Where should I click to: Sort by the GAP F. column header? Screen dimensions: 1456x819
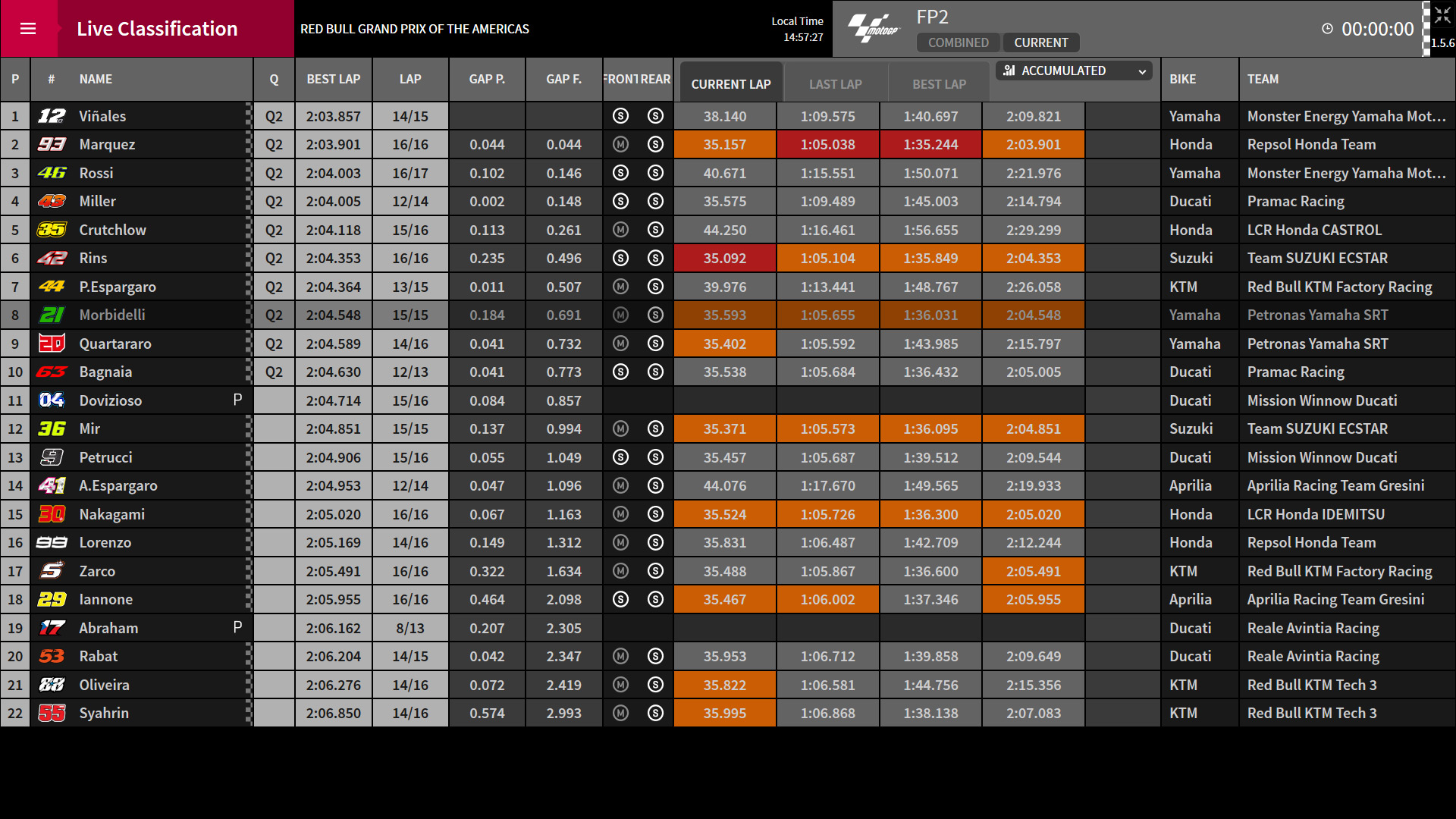[x=564, y=79]
